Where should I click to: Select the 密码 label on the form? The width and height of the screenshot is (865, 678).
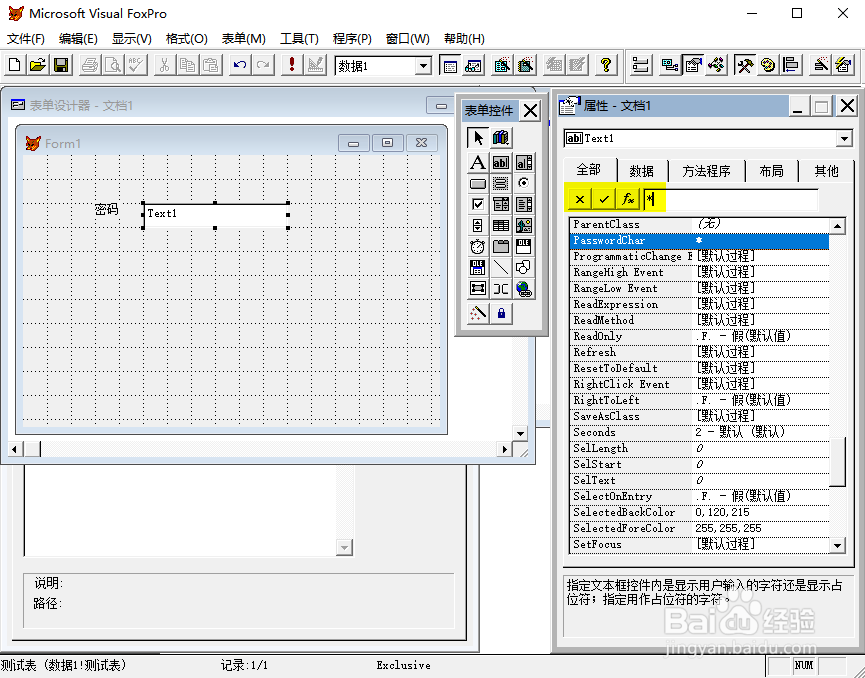(106, 209)
